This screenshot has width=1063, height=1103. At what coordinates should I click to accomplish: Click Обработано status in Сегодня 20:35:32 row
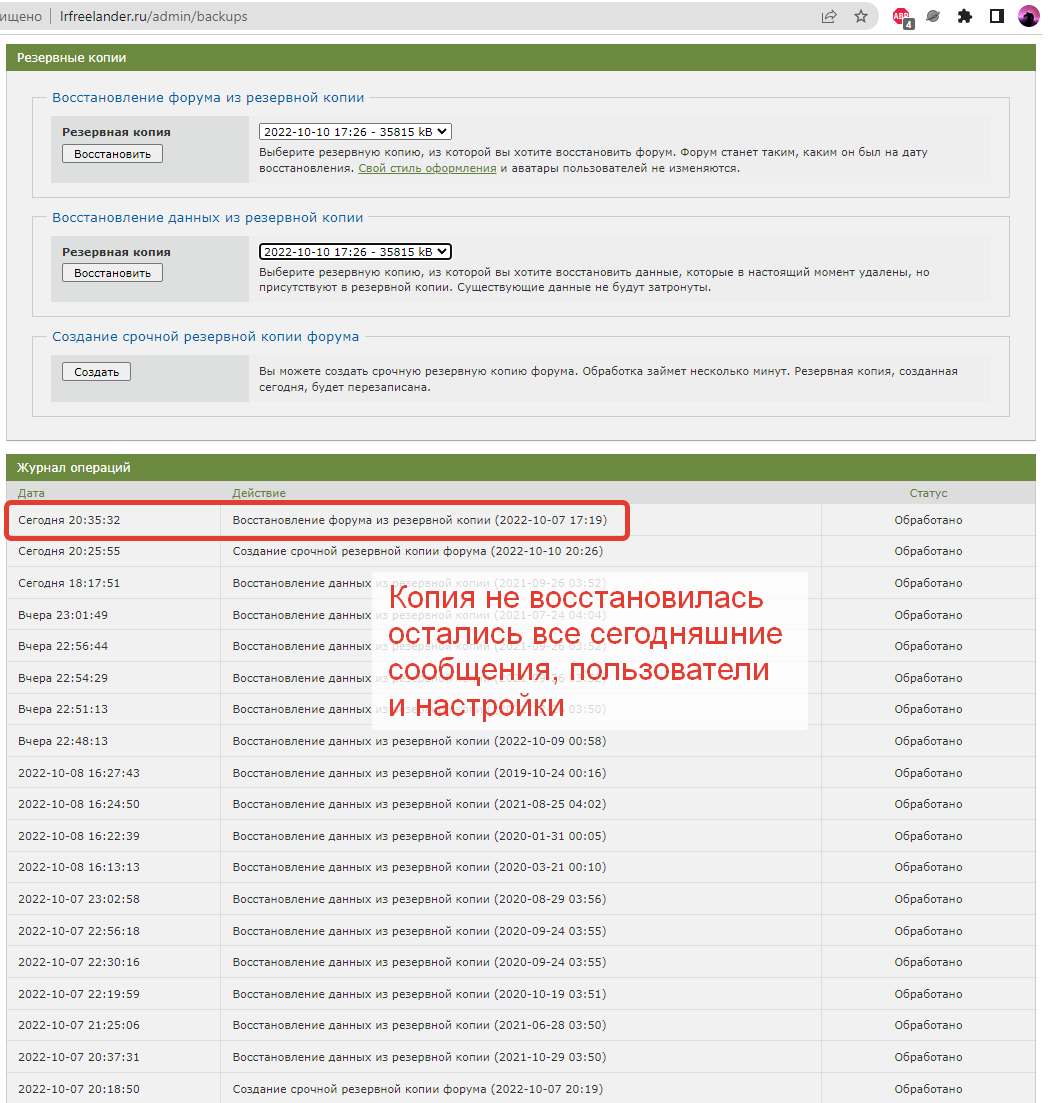(928, 521)
